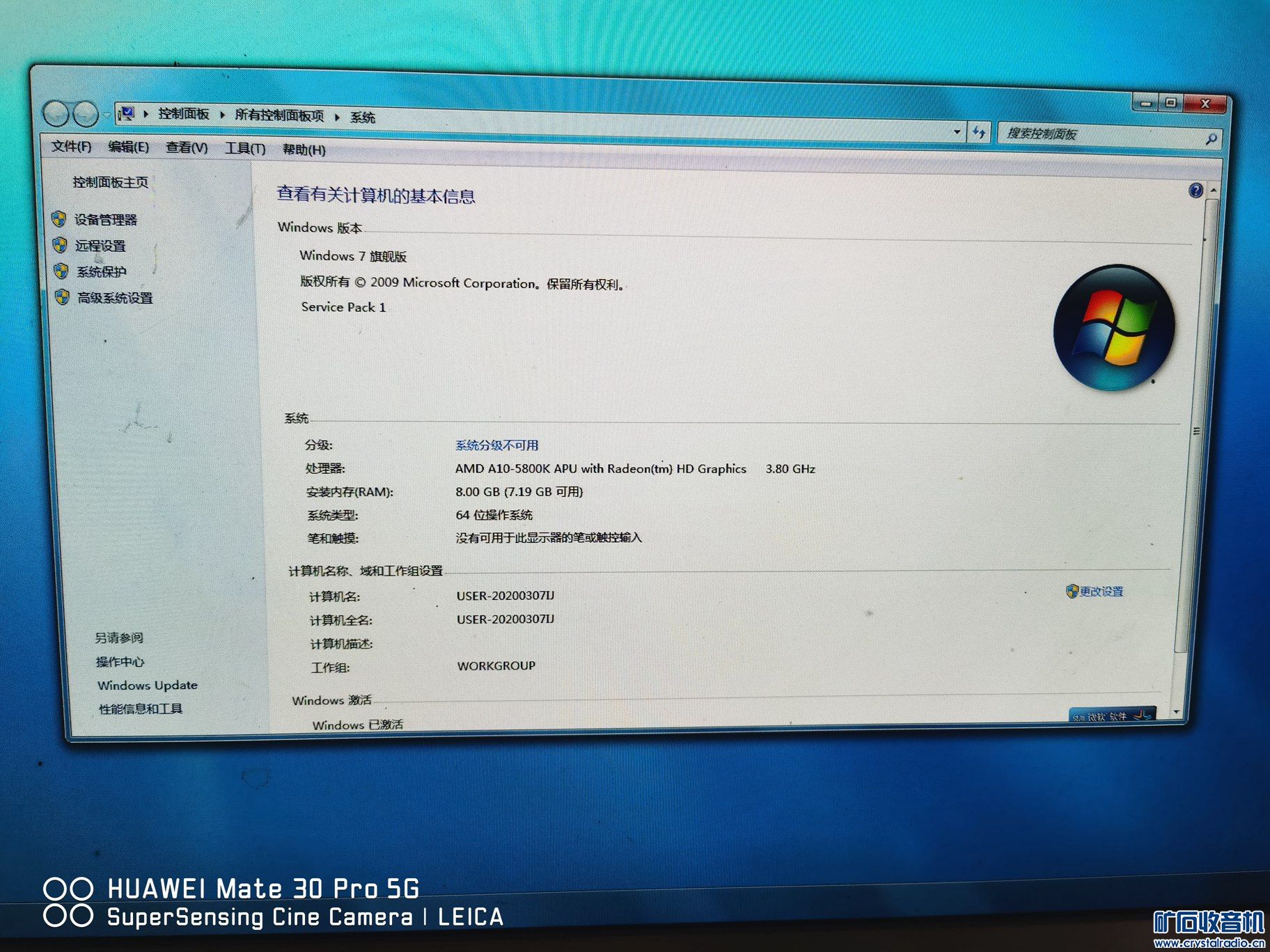Open the 系统分级不可用 rating link
The image size is (1270, 952).
point(497,445)
